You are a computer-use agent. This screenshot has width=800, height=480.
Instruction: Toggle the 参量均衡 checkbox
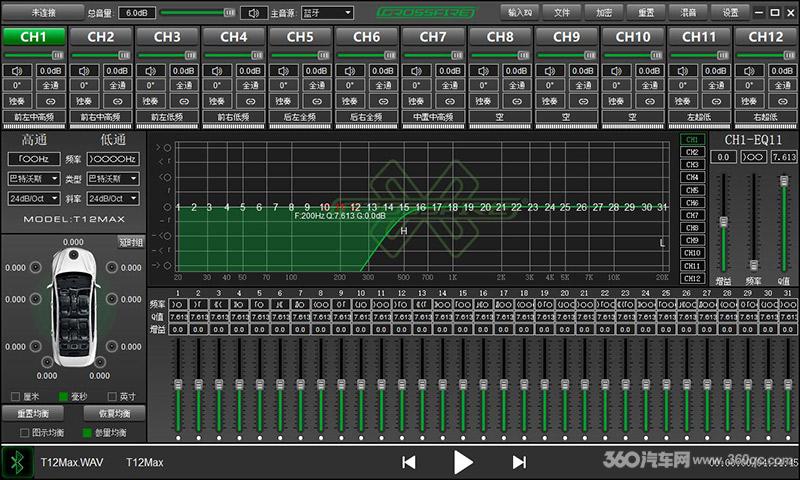click(x=87, y=433)
